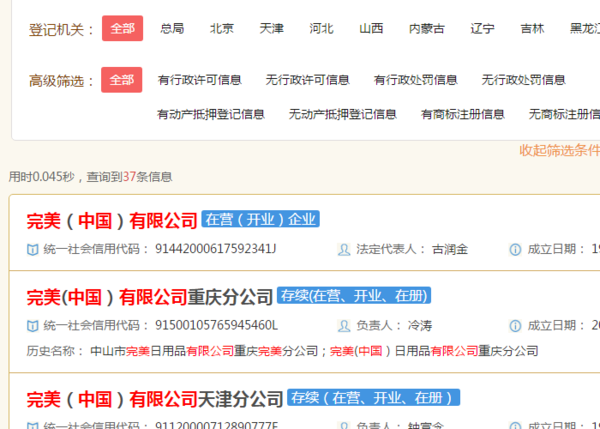Select 全部 in 高级筛选 filter
Screen dimensions: 600x429
point(122,80)
